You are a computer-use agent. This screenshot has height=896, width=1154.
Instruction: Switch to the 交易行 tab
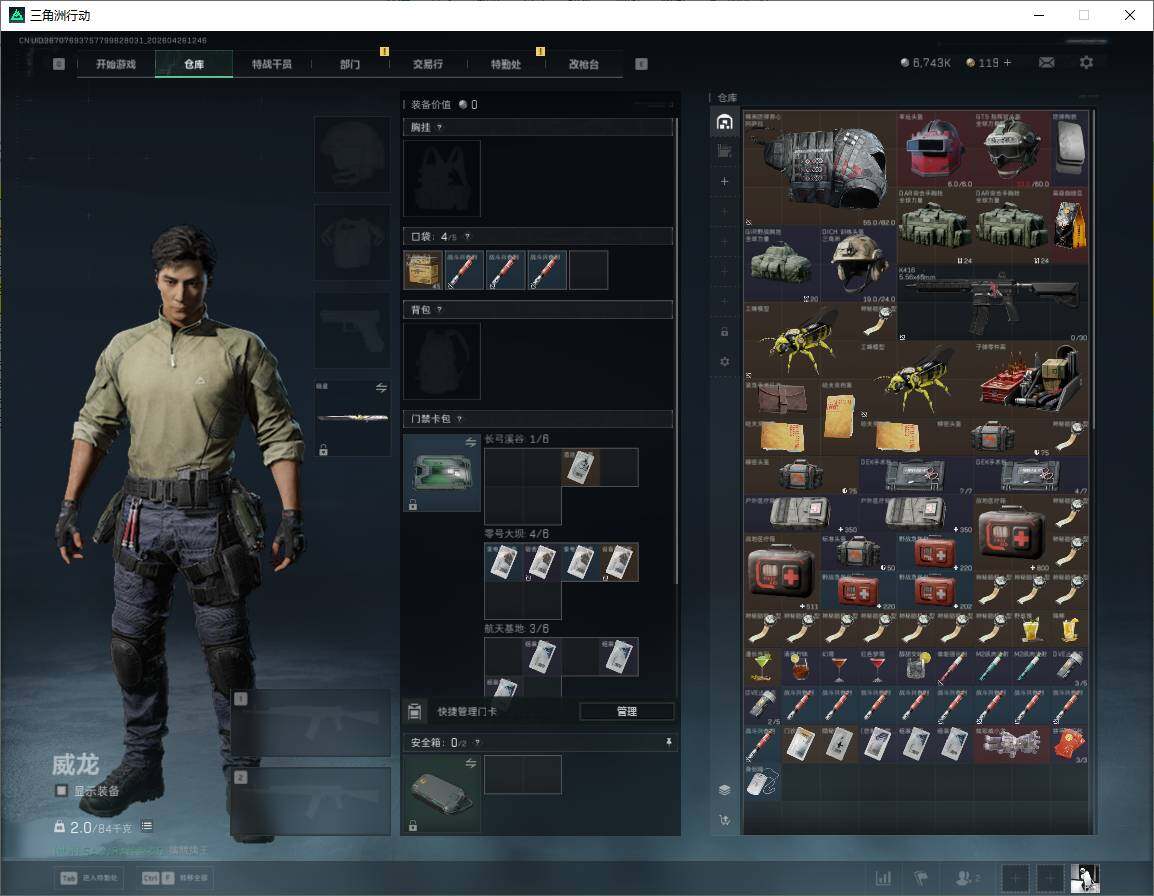427,64
